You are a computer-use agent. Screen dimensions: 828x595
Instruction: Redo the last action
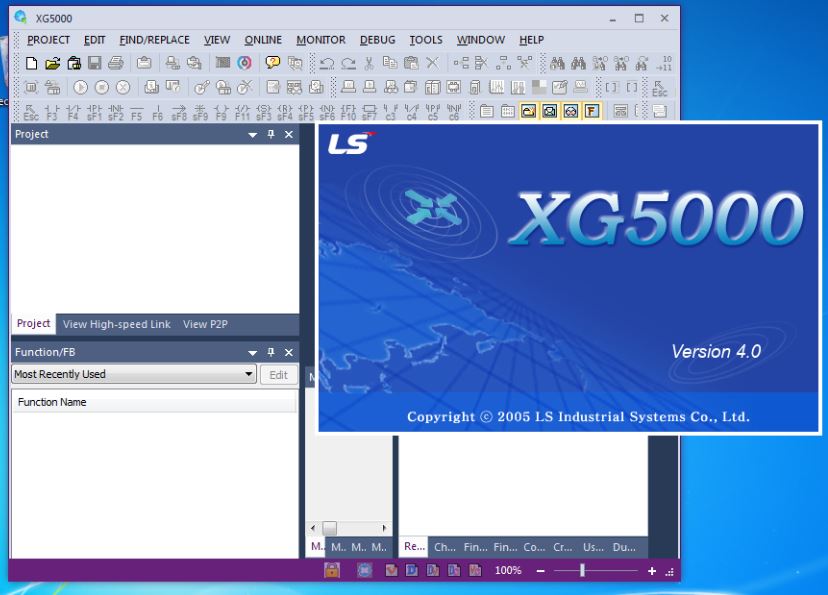pyautogui.click(x=348, y=63)
